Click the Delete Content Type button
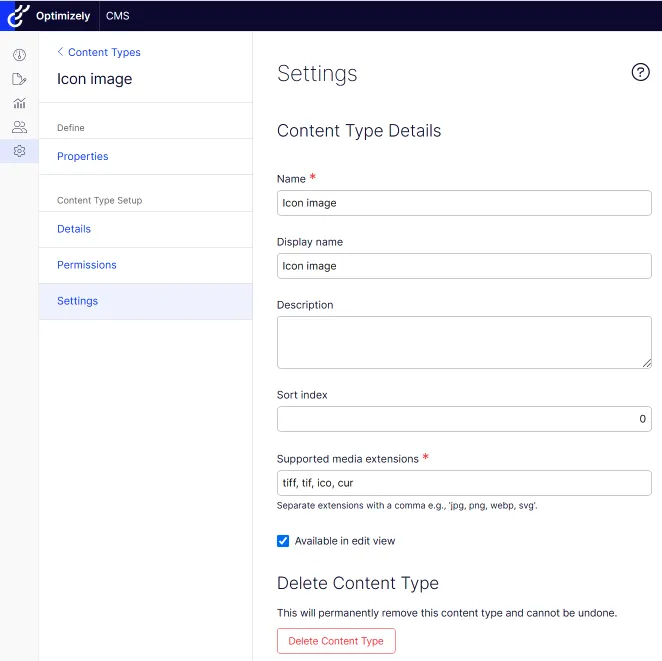662x661 pixels. [336, 641]
